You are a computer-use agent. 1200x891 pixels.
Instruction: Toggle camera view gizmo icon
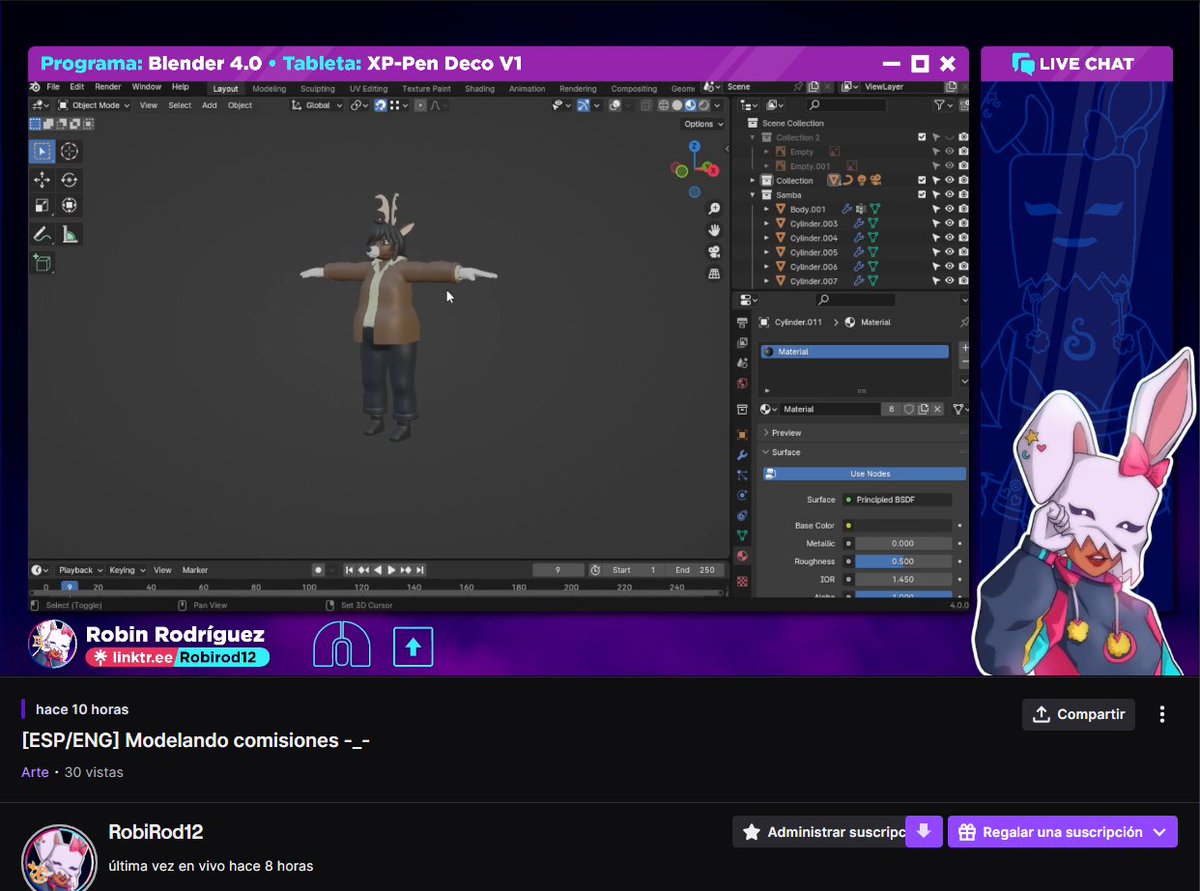pos(714,252)
